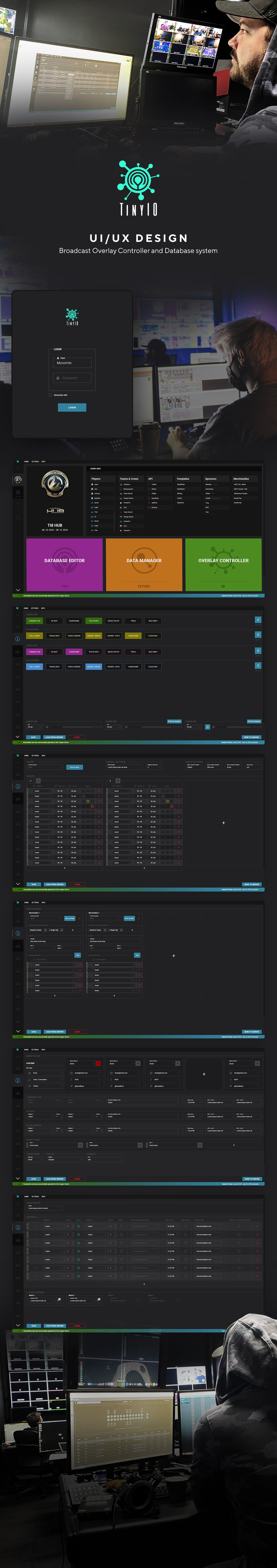This screenshot has height=1568, width=277.
Task: Select info icon in casters screen sidebar
Action: (18, 1080)
